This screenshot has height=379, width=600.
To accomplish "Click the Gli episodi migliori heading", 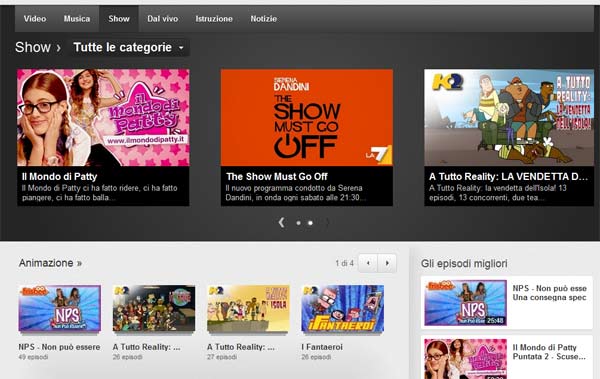I will (x=464, y=264).
